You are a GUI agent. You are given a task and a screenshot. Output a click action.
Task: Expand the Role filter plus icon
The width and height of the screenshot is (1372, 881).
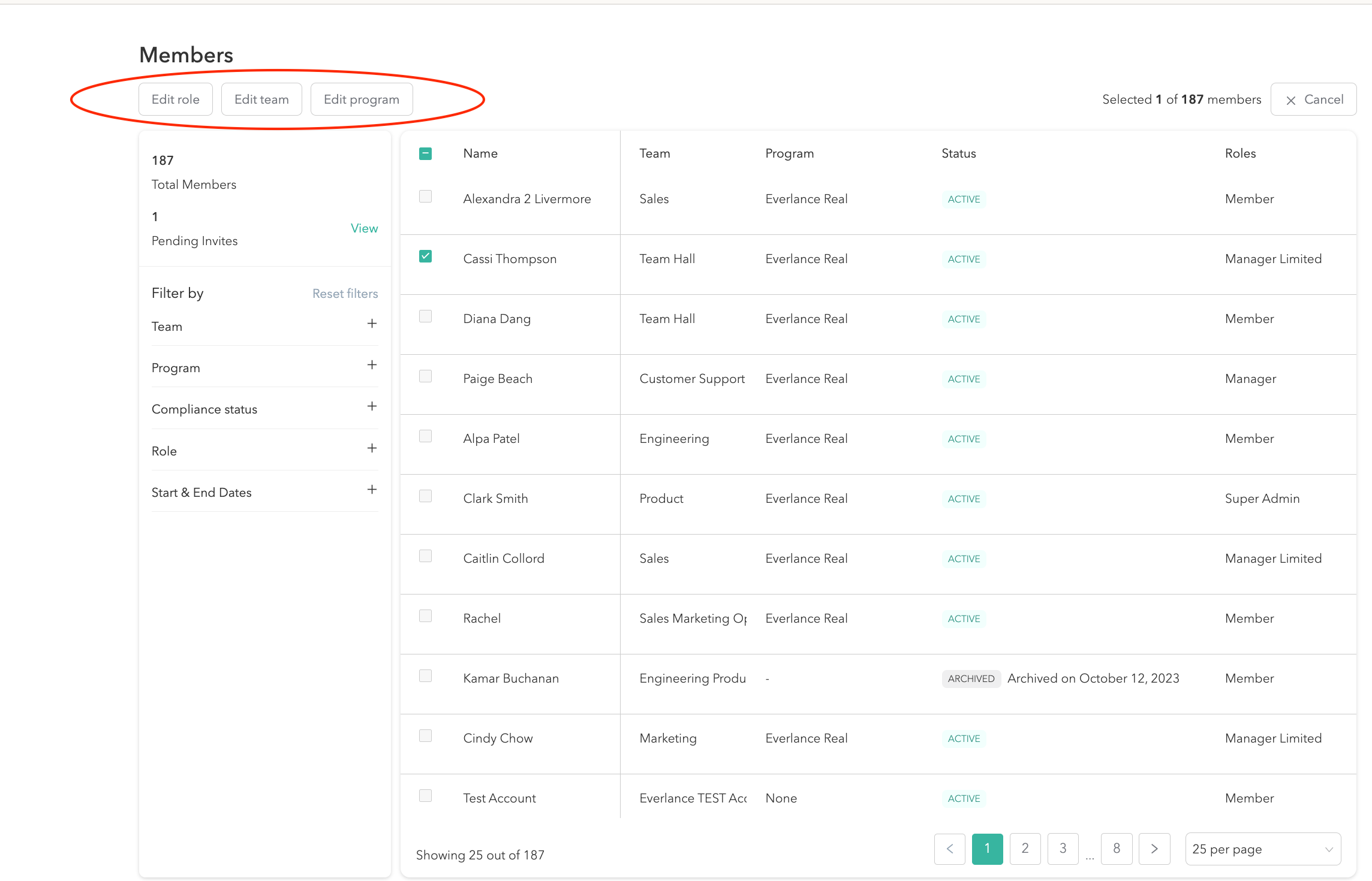(372, 448)
